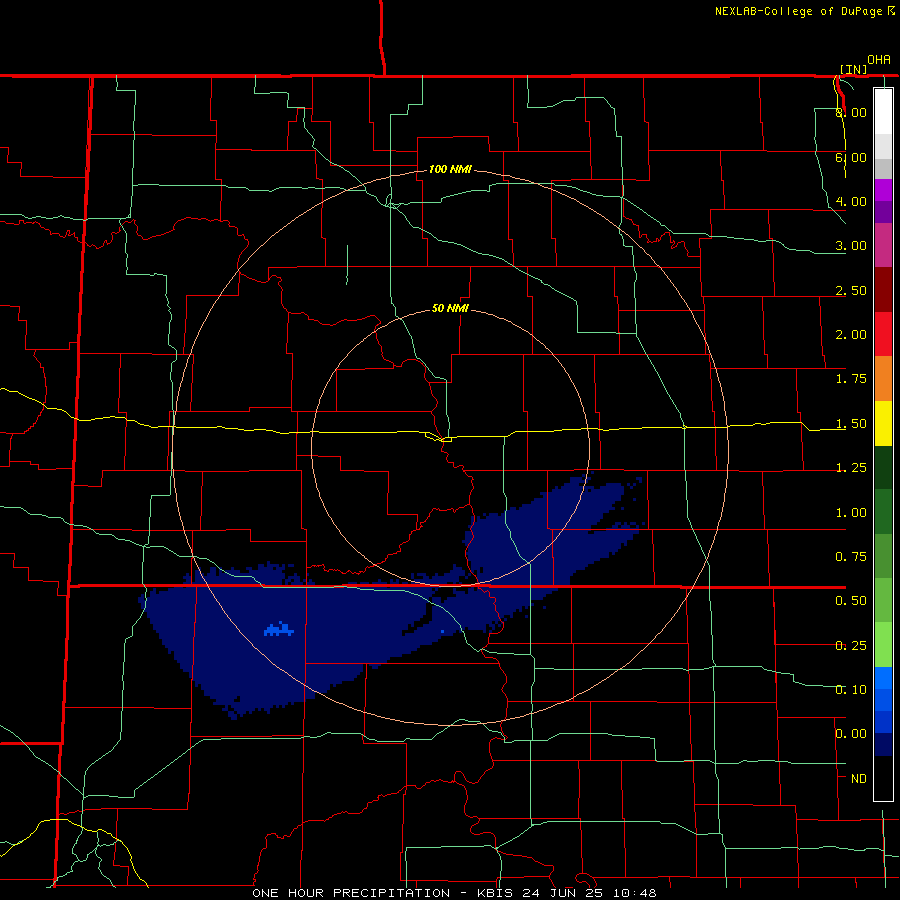
Task: Click the NEXLAB-College of DuPage credit text
Action: [799, 11]
